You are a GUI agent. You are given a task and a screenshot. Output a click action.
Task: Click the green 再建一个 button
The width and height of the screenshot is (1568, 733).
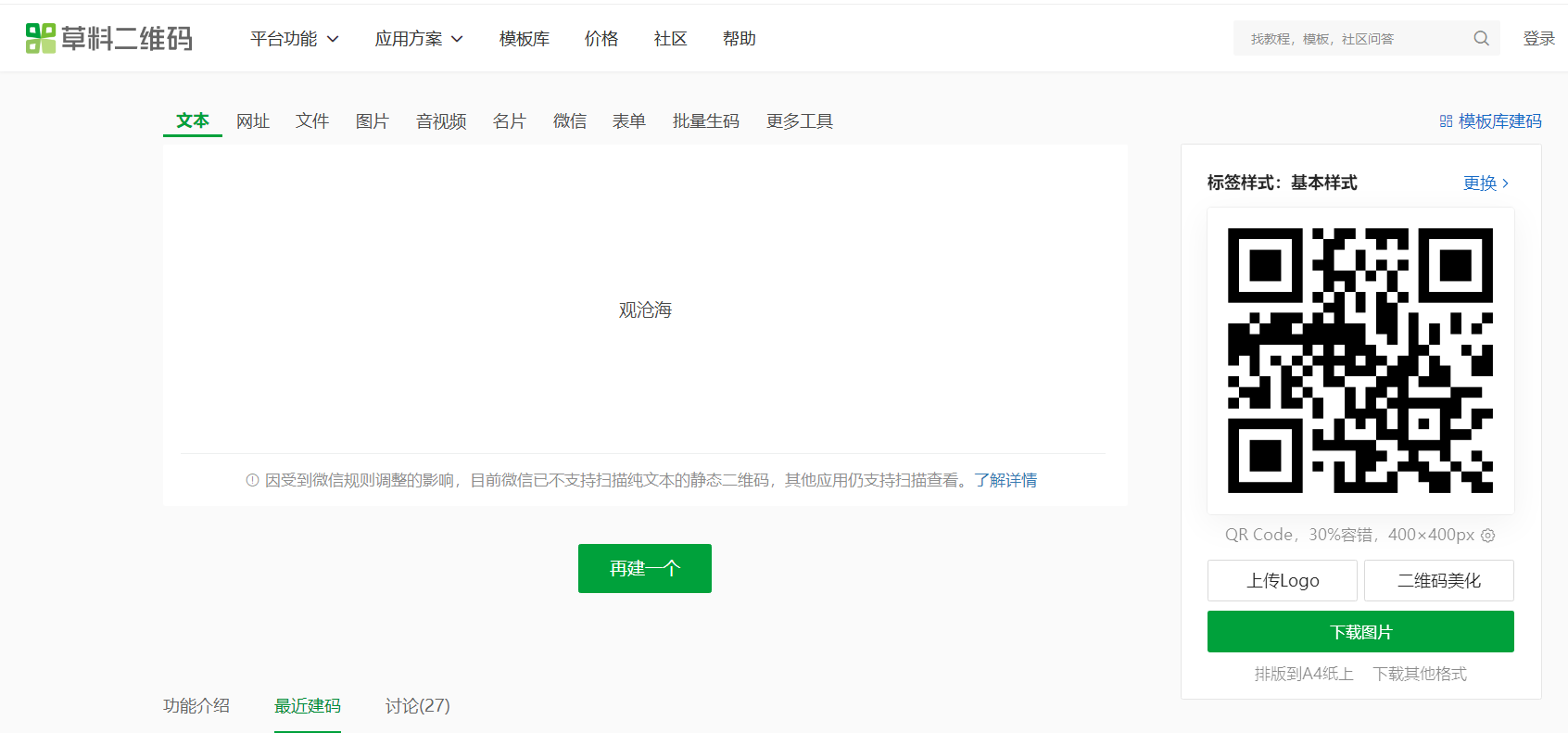tap(644, 568)
